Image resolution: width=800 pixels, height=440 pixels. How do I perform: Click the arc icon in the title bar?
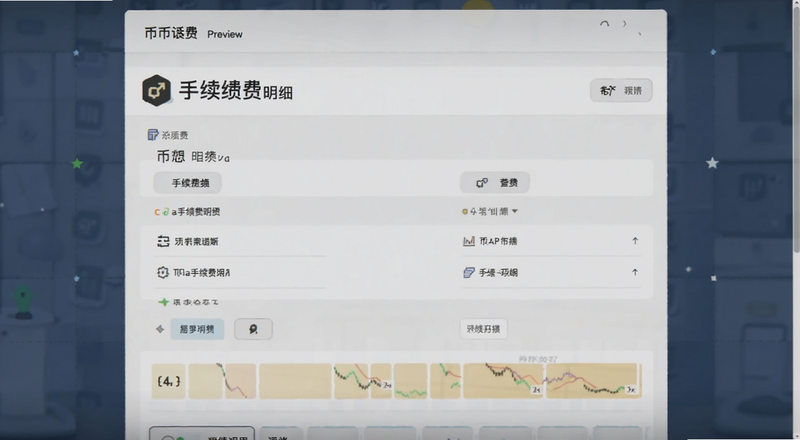pyautogui.click(x=605, y=24)
